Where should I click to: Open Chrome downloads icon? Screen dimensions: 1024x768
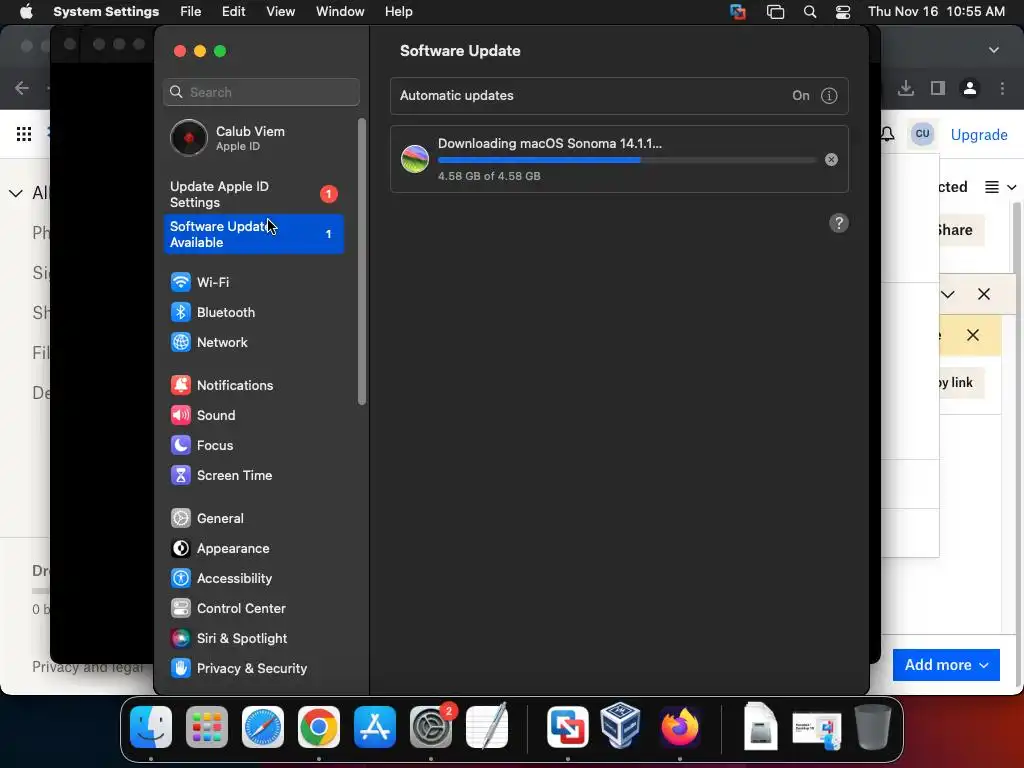pos(906,88)
